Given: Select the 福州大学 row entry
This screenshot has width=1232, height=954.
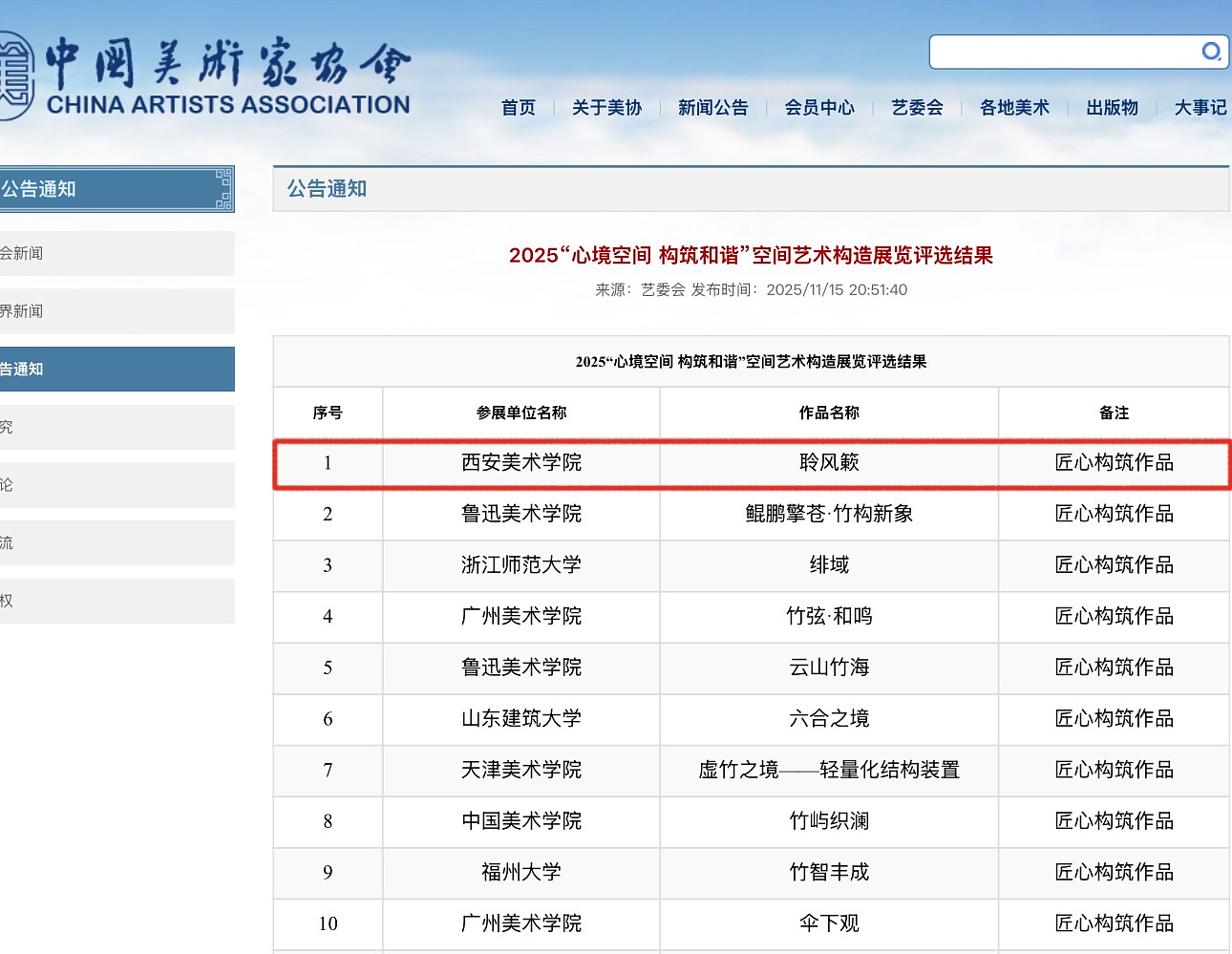Looking at the screenshot, I should pyautogui.click(x=521, y=872).
